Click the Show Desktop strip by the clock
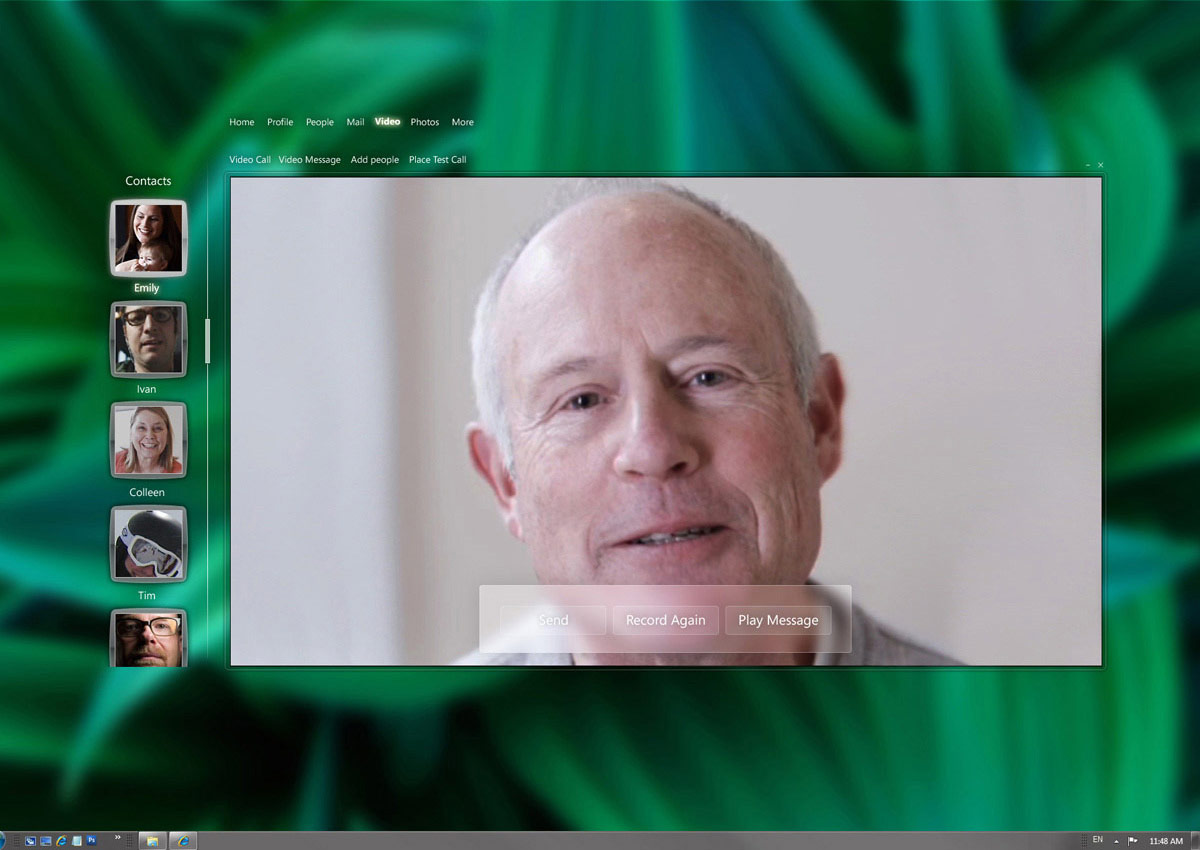The image size is (1200, 850). [1195, 841]
